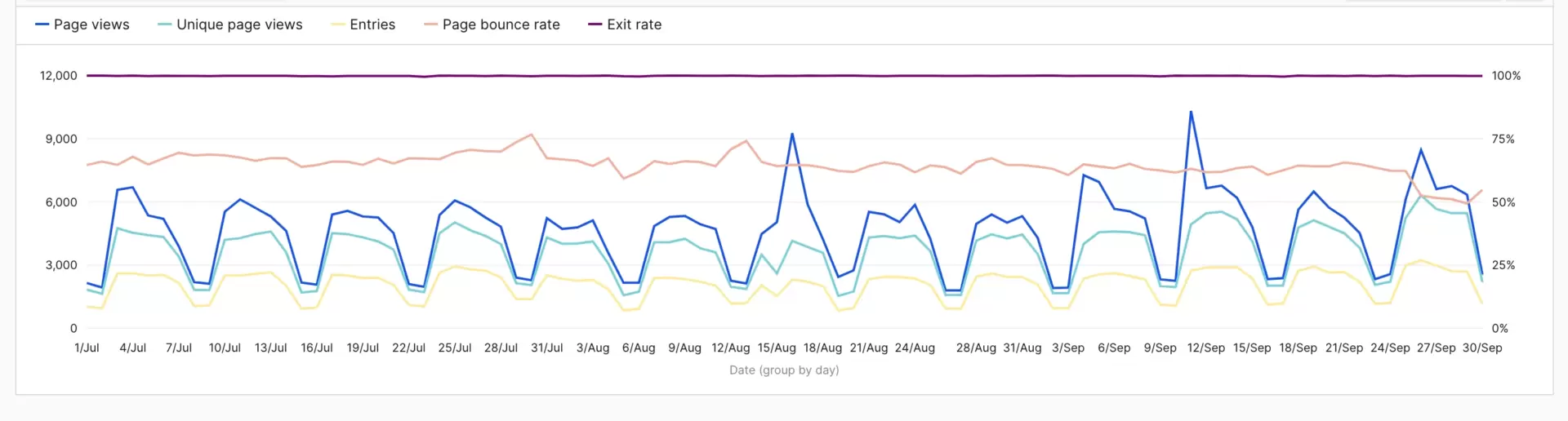Screen dimensions: 1568x421
Task: Click the 100% right axis label
Action: click(x=1506, y=76)
